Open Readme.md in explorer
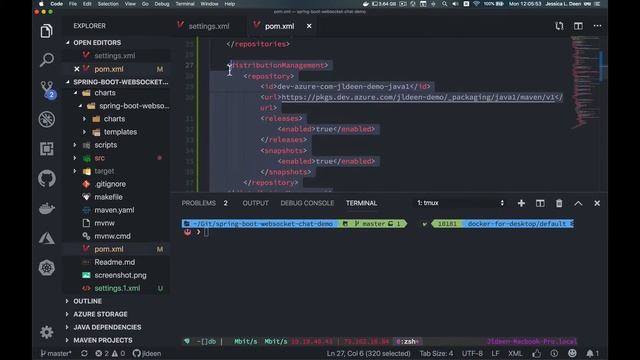Viewport: 640px width, 360px height. pos(114,262)
